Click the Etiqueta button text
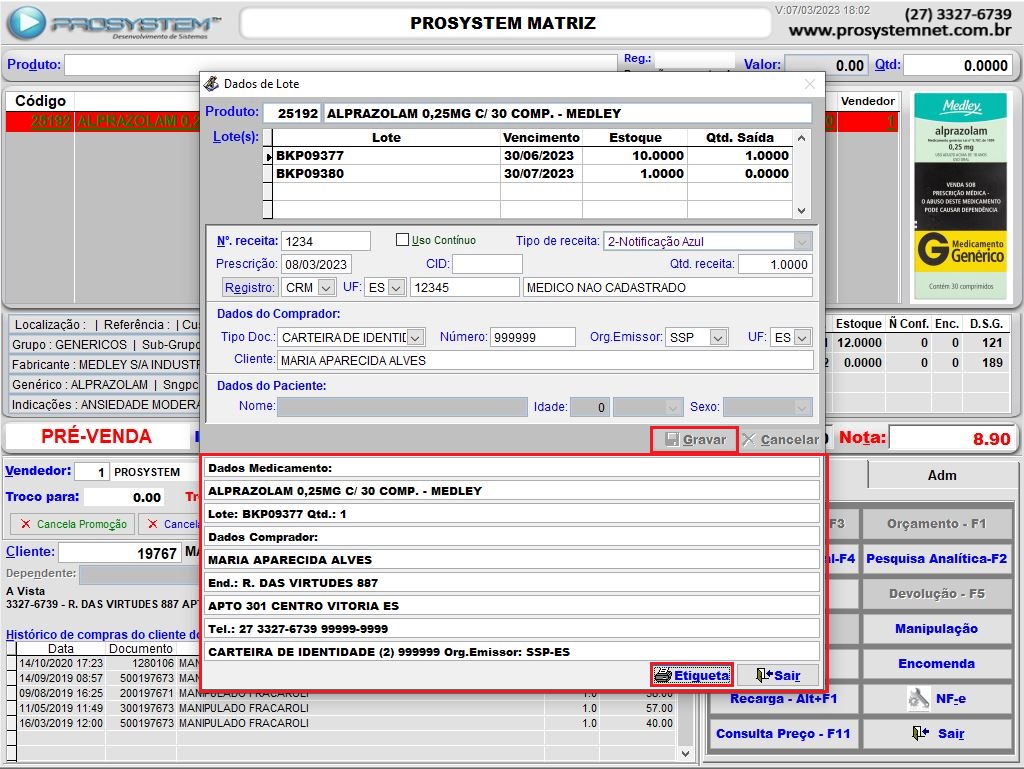Viewport: 1024px width, 769px height. [701, 676]
